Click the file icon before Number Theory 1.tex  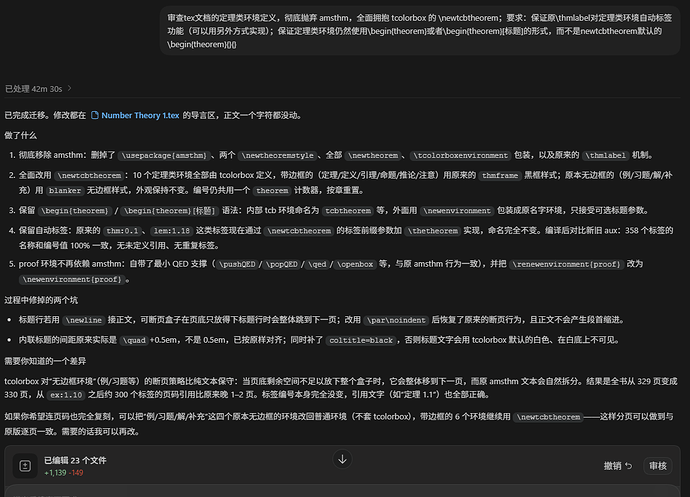(95, 115)
